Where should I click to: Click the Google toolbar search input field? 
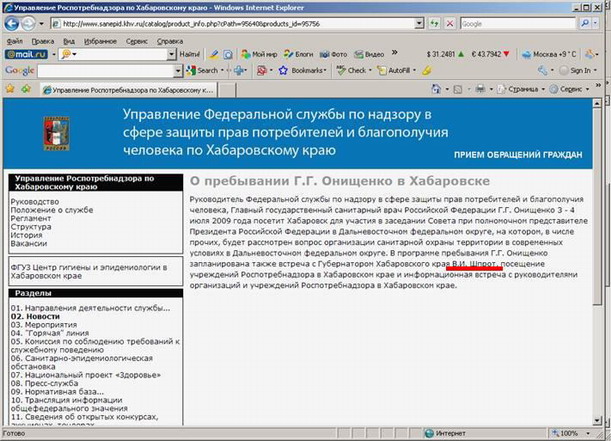pos(112,71)
